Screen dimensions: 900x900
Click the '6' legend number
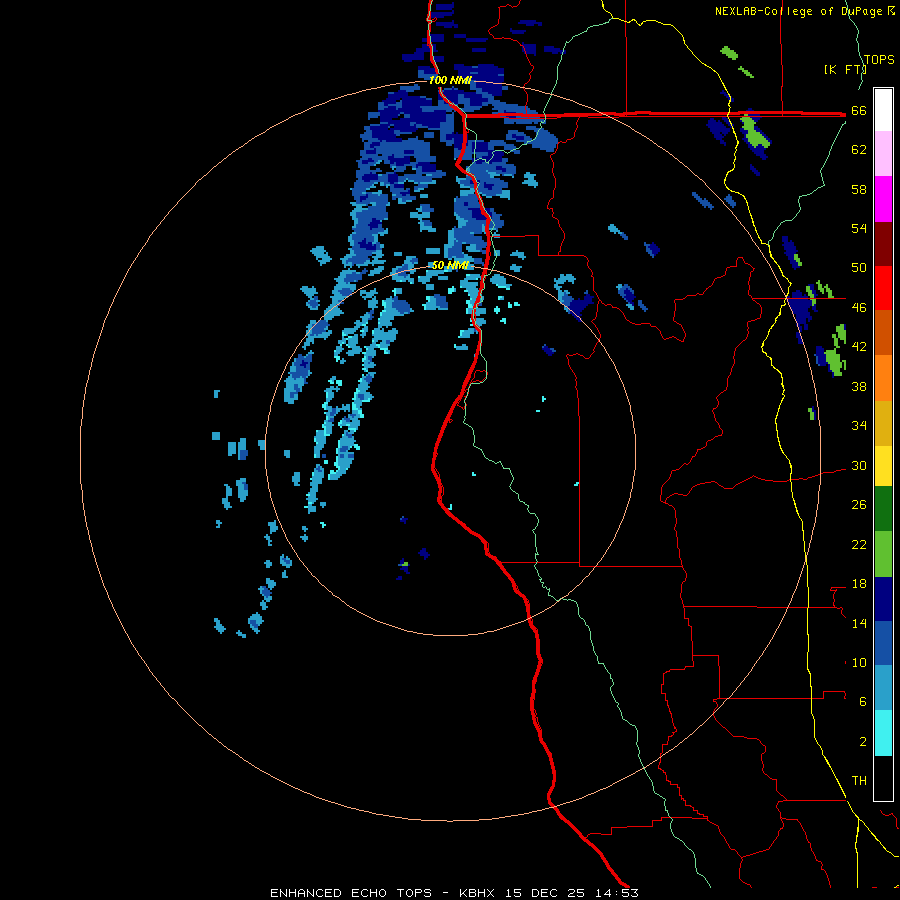click(x=863, y=702)
